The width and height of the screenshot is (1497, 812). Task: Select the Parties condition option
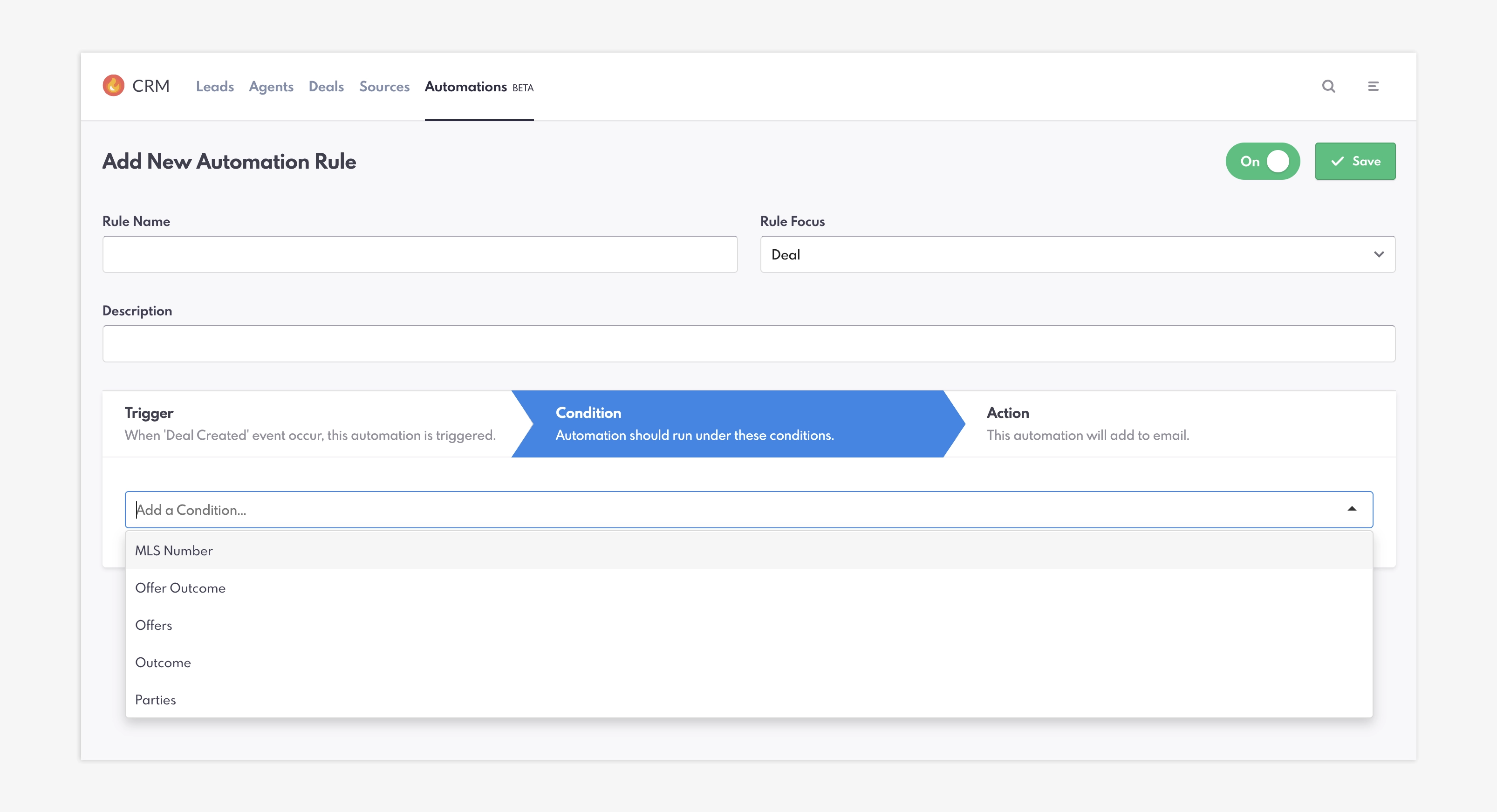click(748, 699)
